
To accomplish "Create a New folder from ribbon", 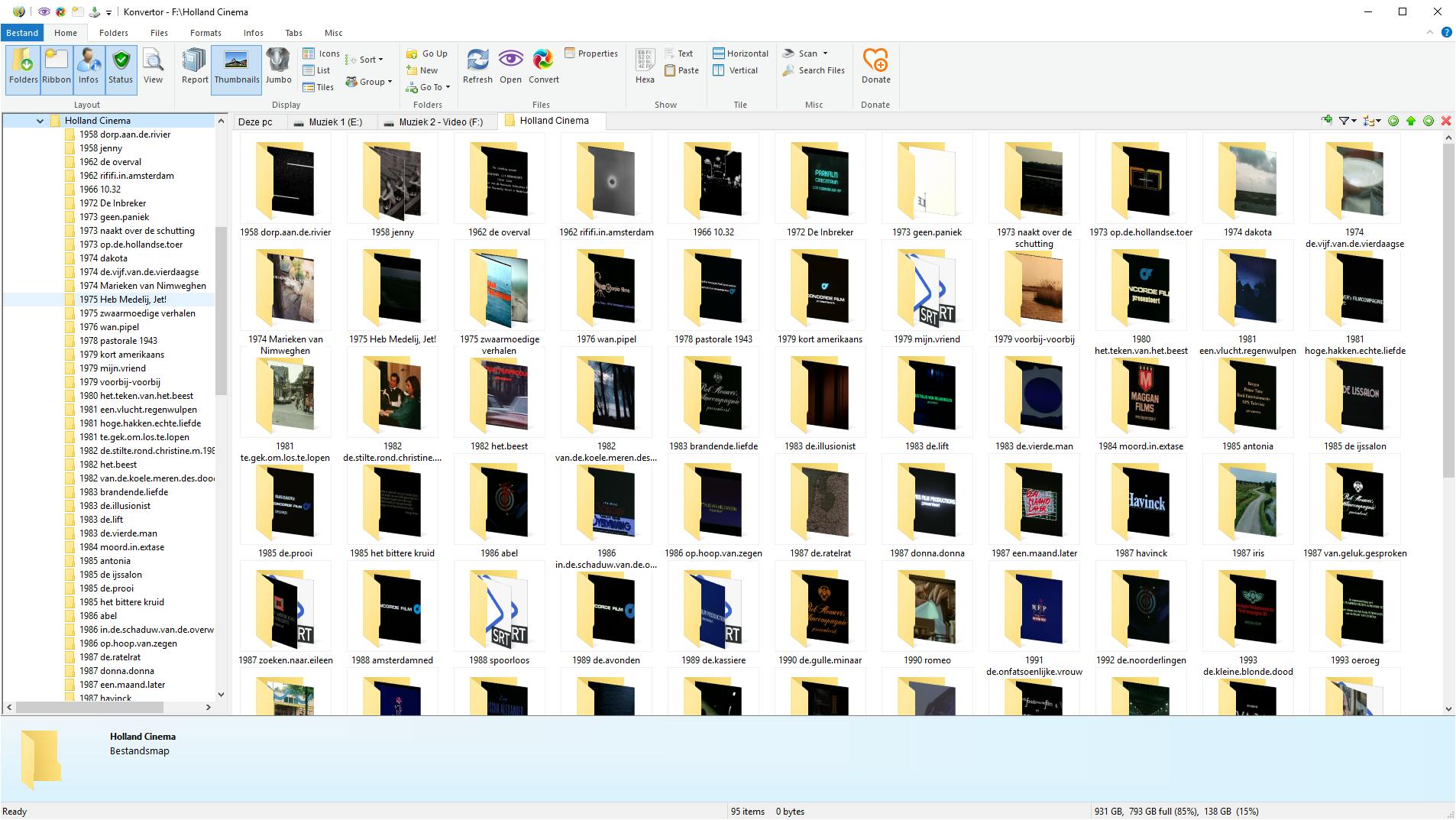I will (x=422, y=70).
